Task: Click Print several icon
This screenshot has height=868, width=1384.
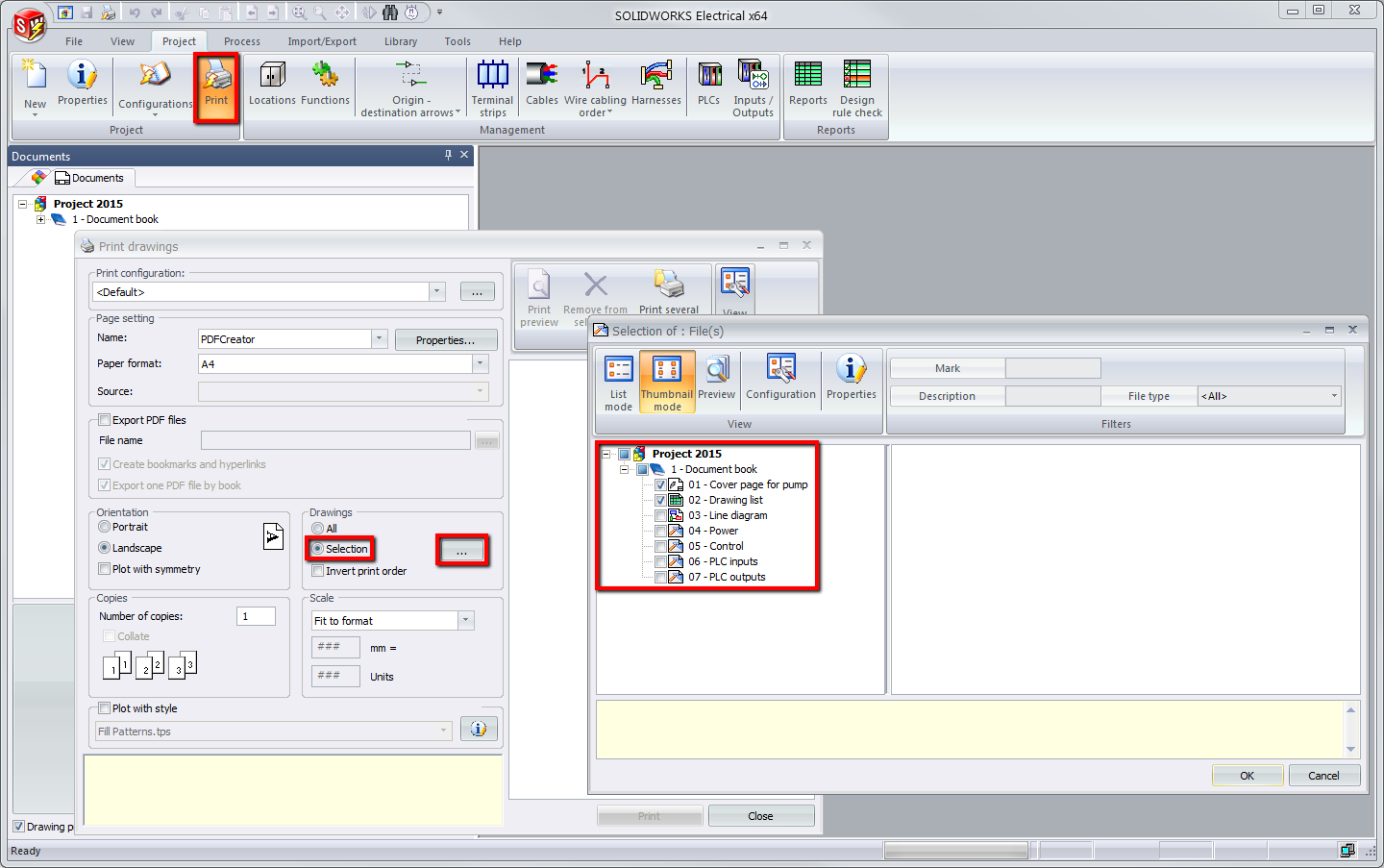Action: (669, 293)
